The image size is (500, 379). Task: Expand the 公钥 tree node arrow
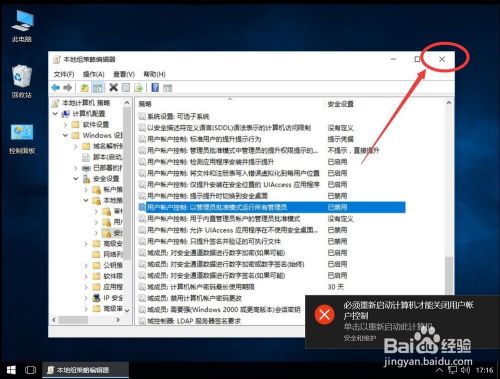[x=86, y=266]
